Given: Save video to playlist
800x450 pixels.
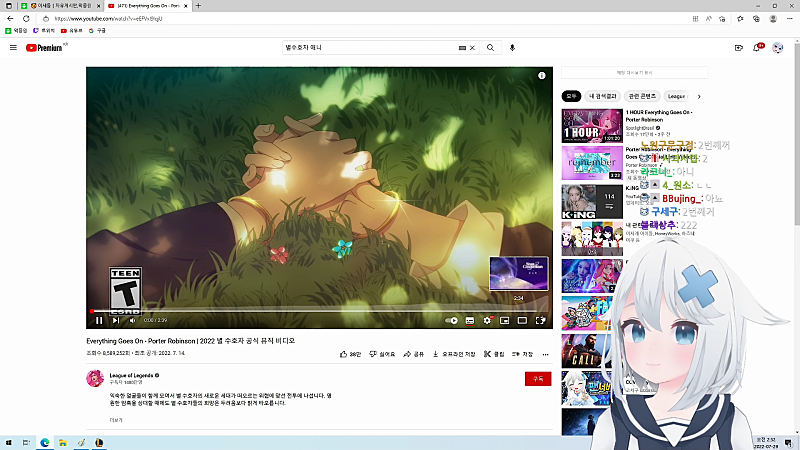Looking at the screenshot, I should pyautogui.click(x=522, y=354).
